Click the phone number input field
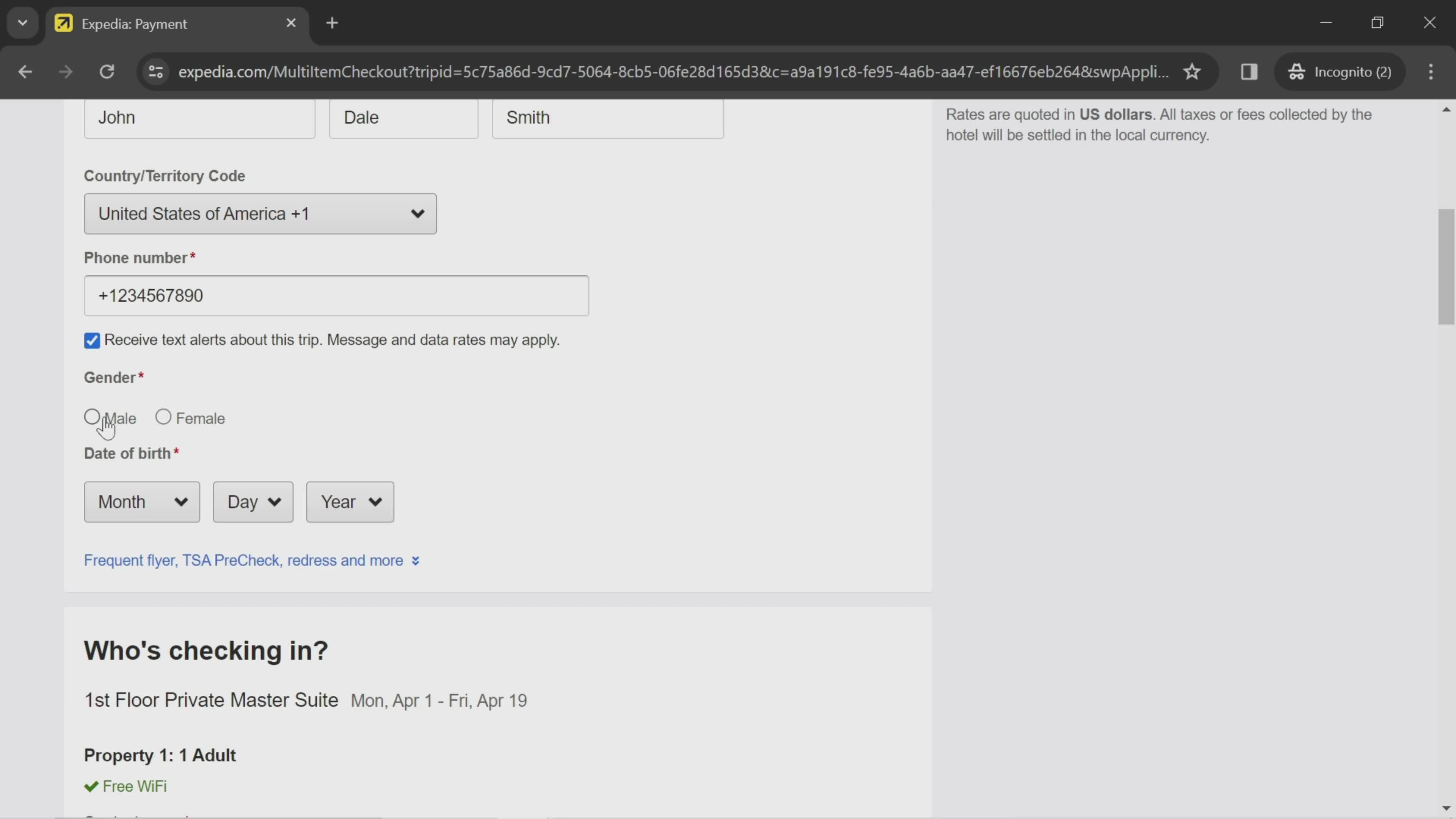 pos(336,295)
